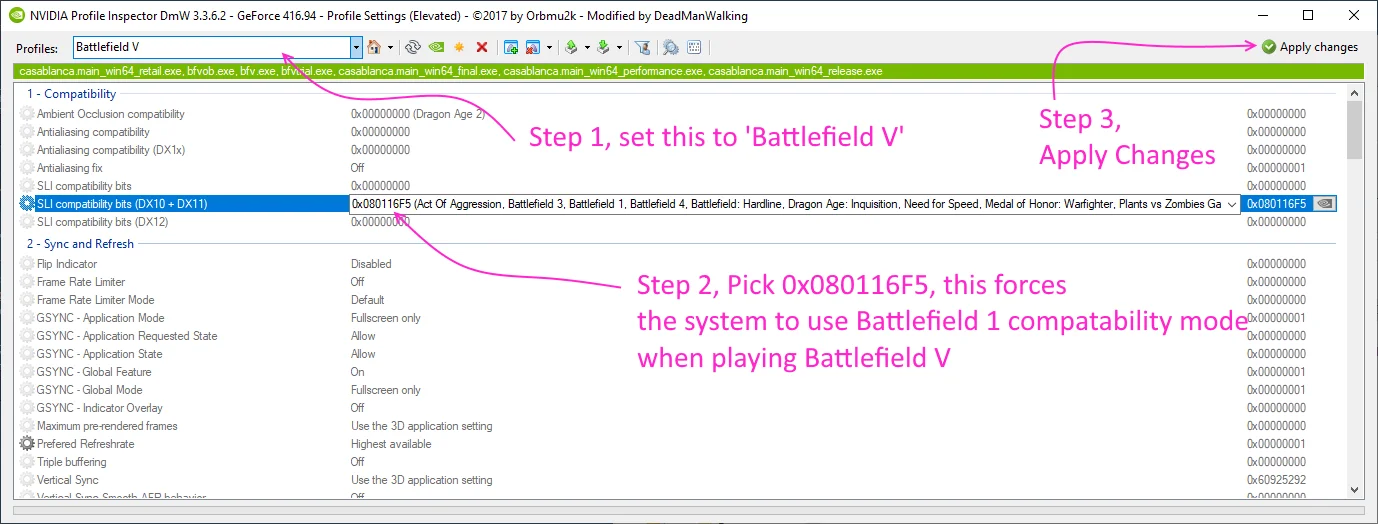Click the remove application from profile icon

coord(533,47)
